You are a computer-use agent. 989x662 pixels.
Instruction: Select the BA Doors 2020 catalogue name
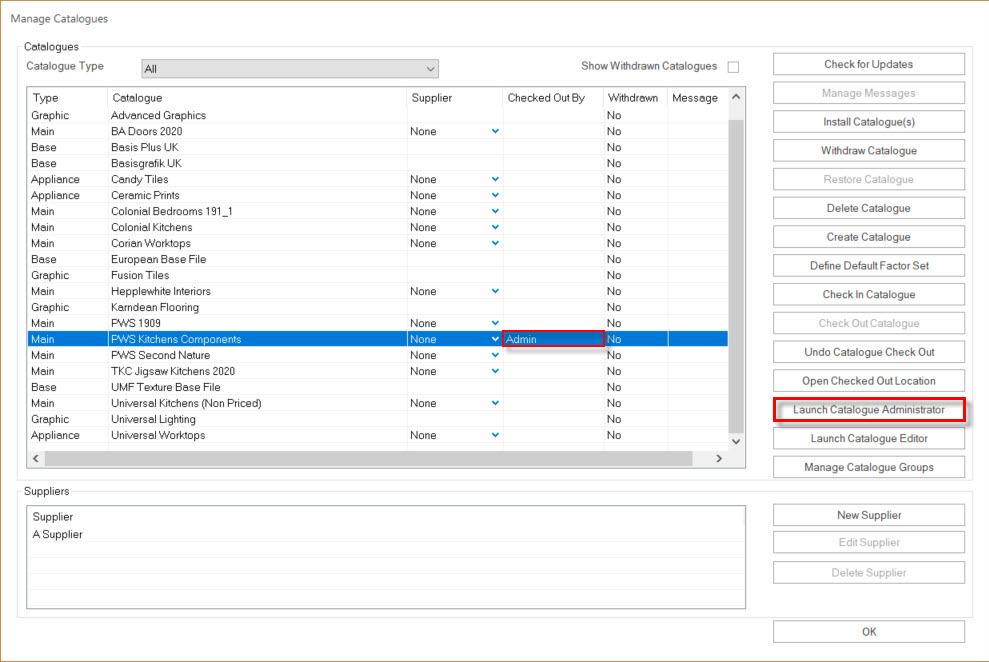(x=146, y=131)
